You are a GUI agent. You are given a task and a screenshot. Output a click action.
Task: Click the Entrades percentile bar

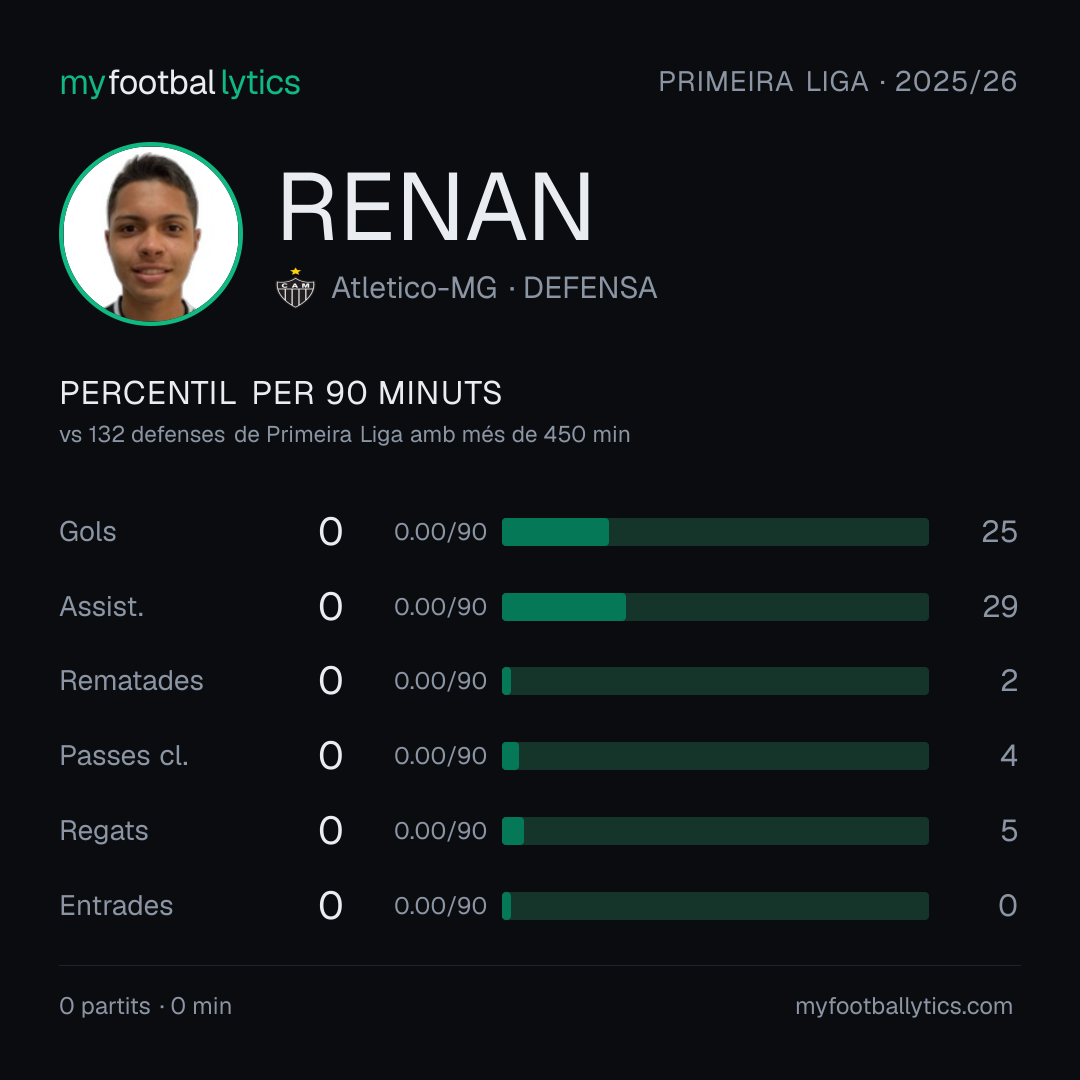(715, 906)
